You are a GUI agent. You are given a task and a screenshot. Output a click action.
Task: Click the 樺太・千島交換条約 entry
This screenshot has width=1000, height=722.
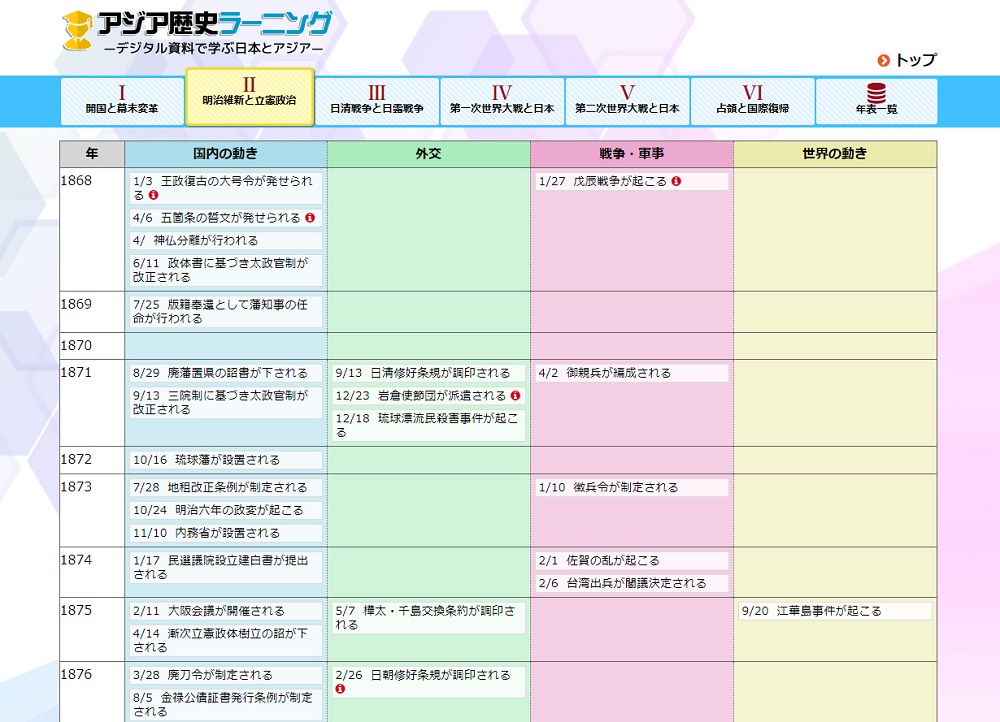click(426, 618)
